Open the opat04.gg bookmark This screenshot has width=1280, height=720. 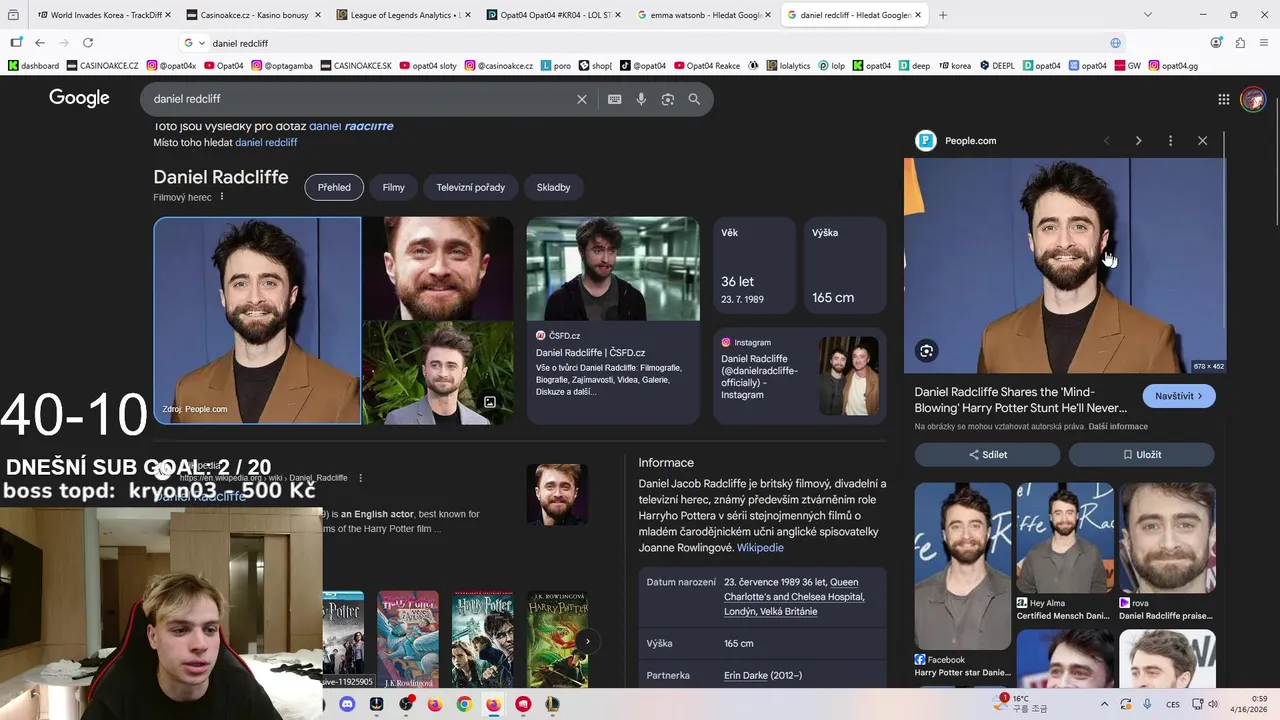point(1174,66)
